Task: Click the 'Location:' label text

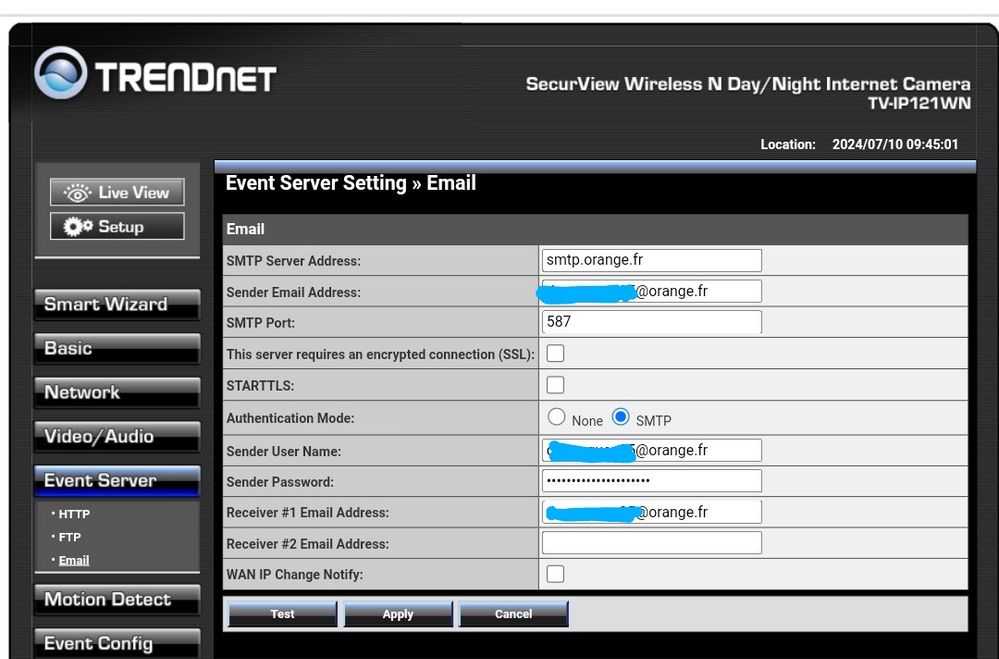Action: pyautogui.click(x=788, y=144)
